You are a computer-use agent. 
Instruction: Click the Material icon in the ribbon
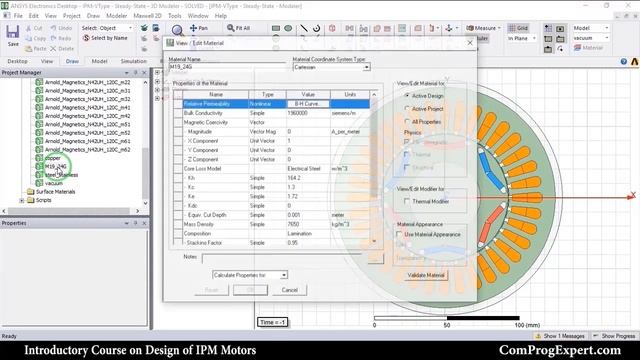coord(577,48)
